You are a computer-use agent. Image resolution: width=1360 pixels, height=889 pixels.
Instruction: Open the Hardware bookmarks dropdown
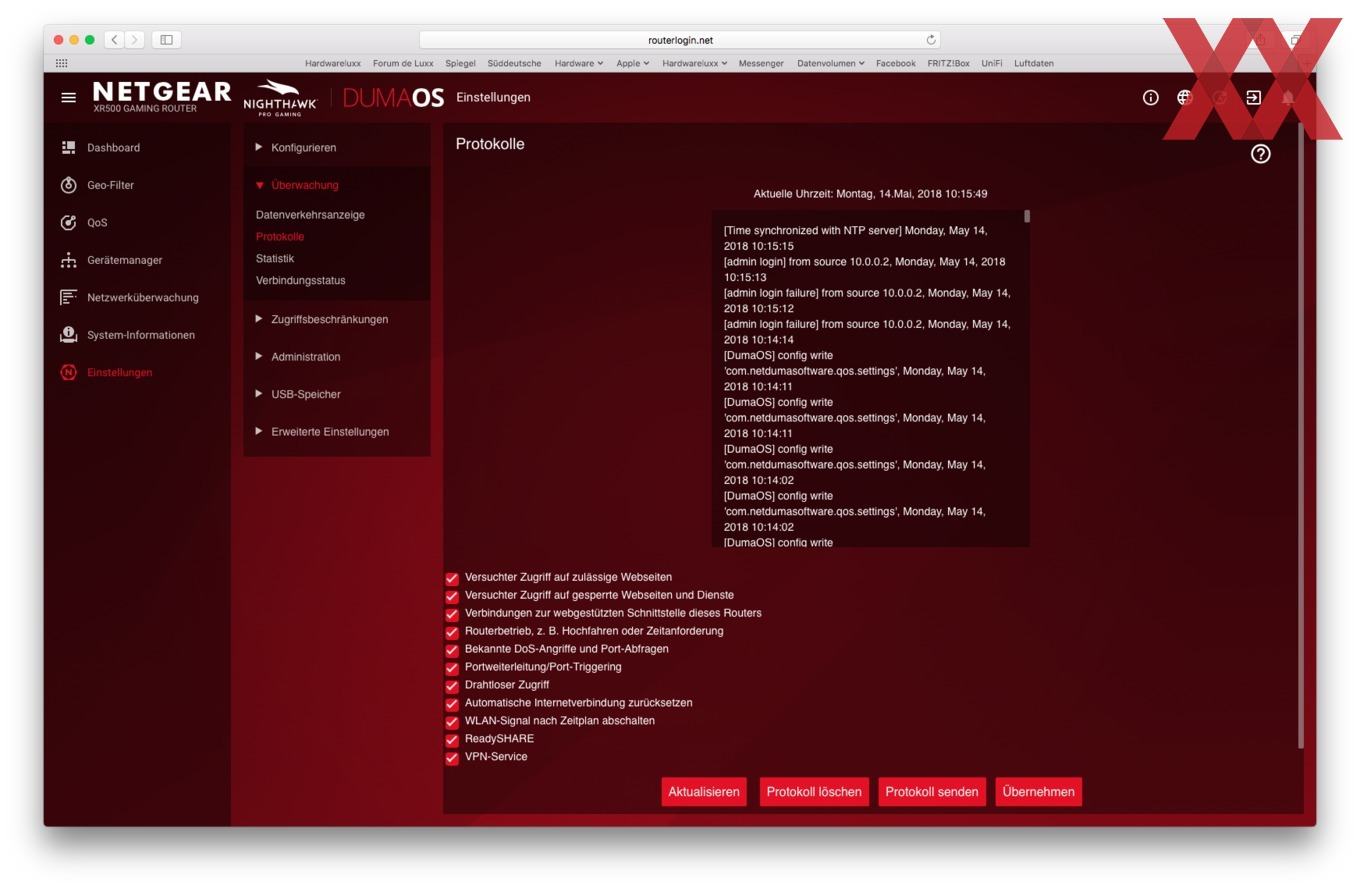pyautogui.click(x=579, y=63)
